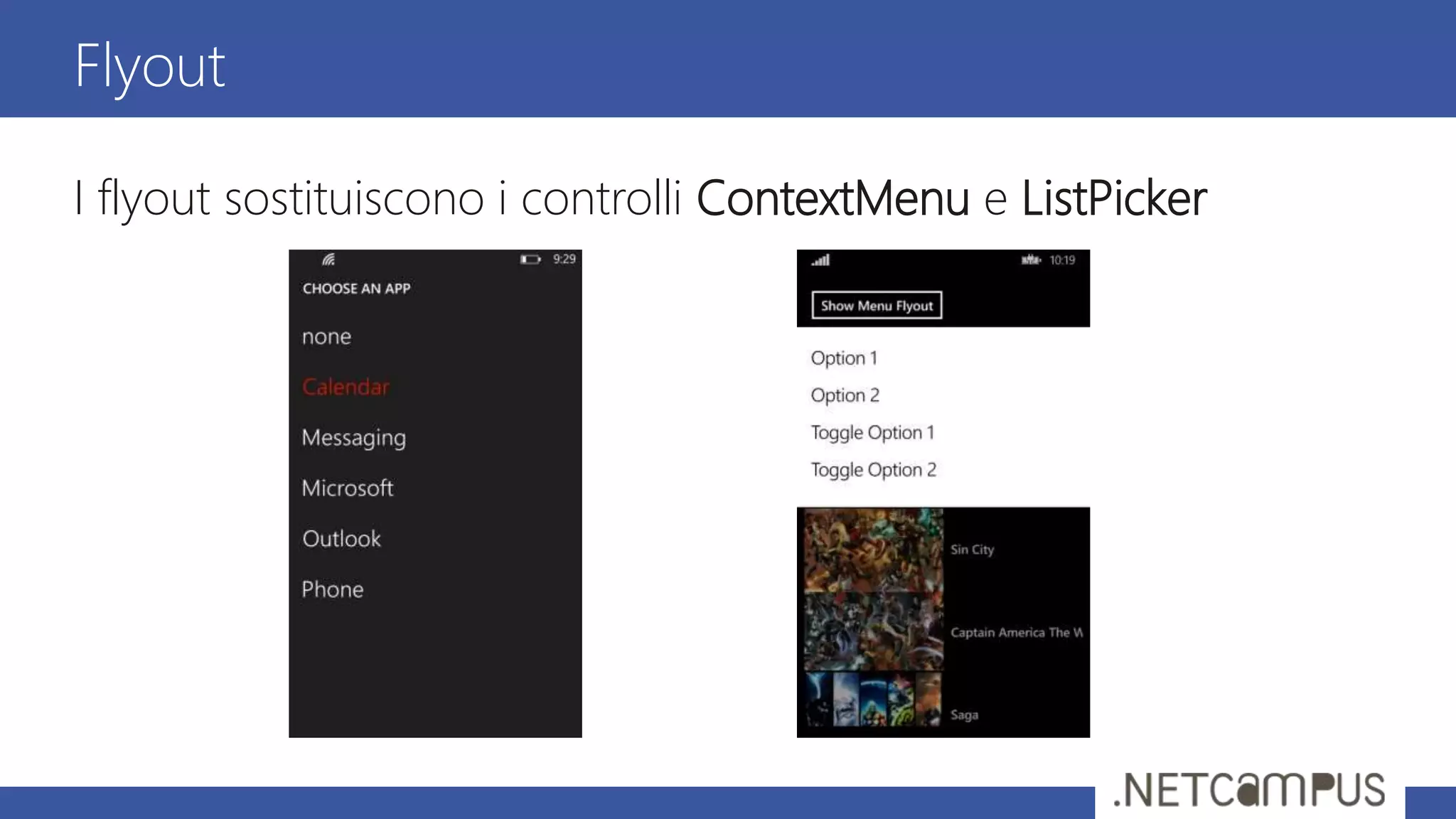Tap the cellular signal bars icon on the right phone

[820, 260]
